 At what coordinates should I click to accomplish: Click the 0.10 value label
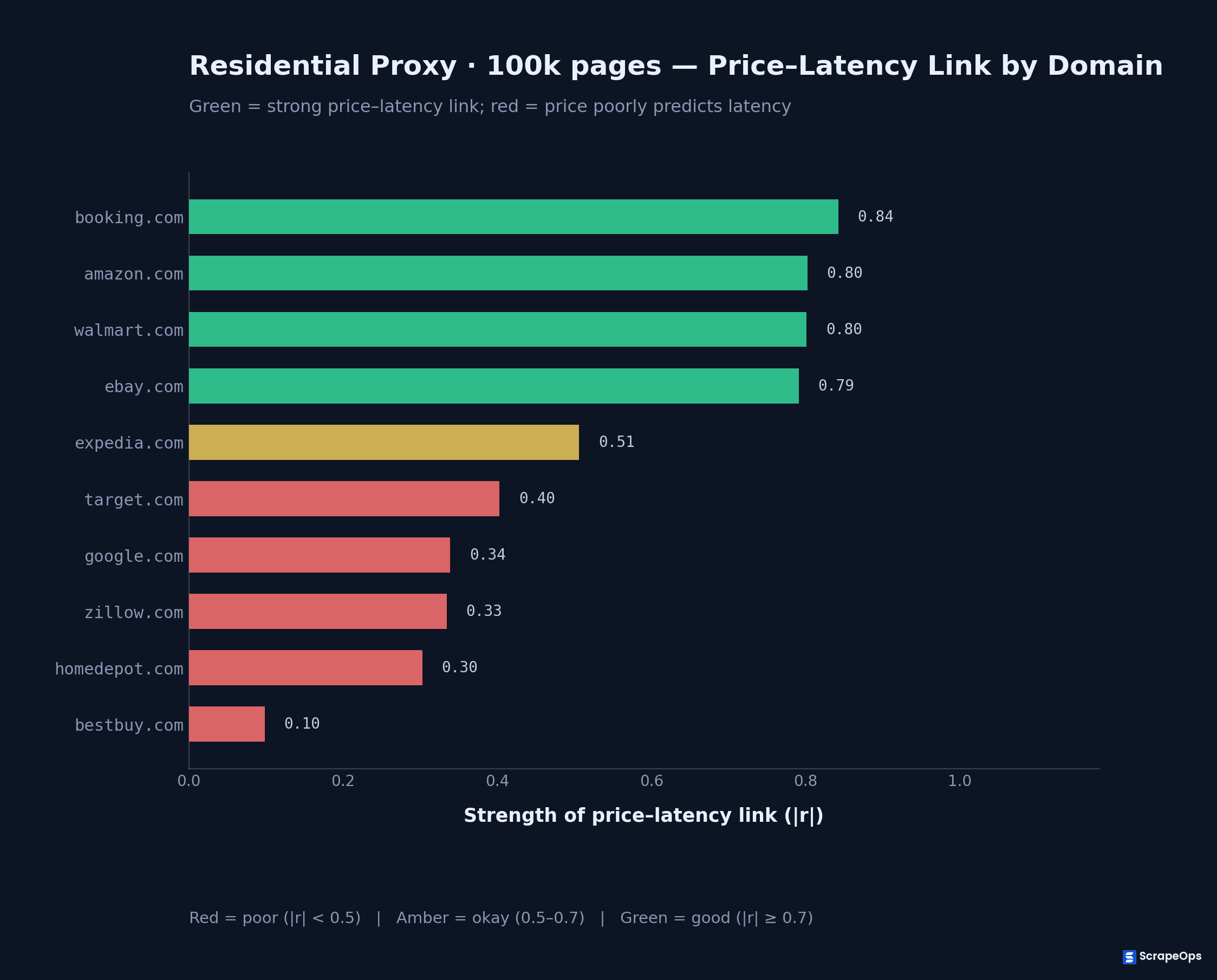tap(302, 724)
